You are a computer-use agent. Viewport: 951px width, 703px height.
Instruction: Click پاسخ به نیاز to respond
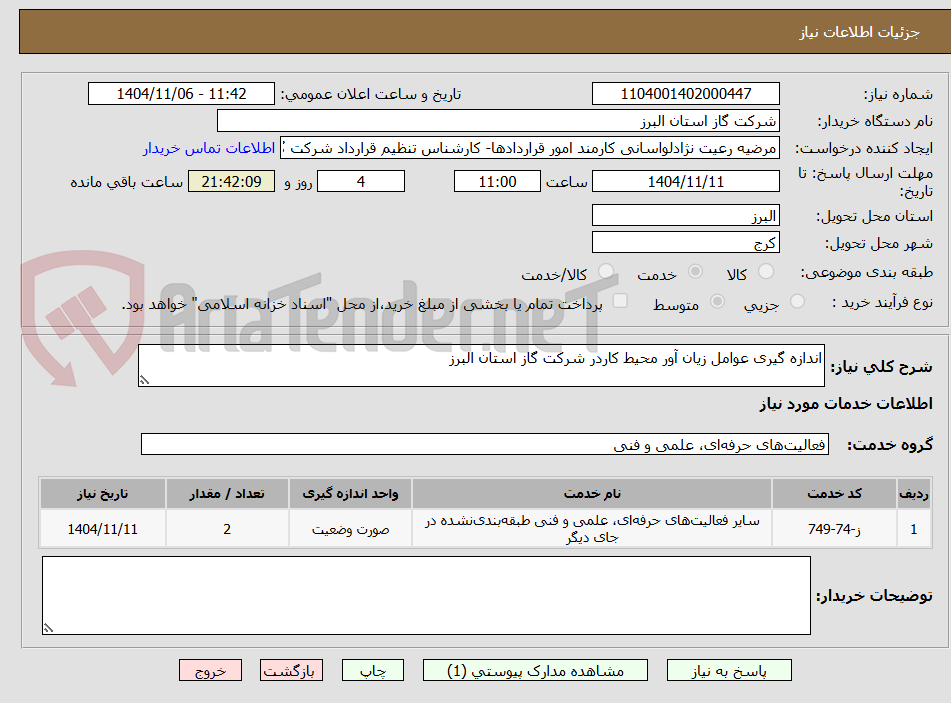(729, 670)
